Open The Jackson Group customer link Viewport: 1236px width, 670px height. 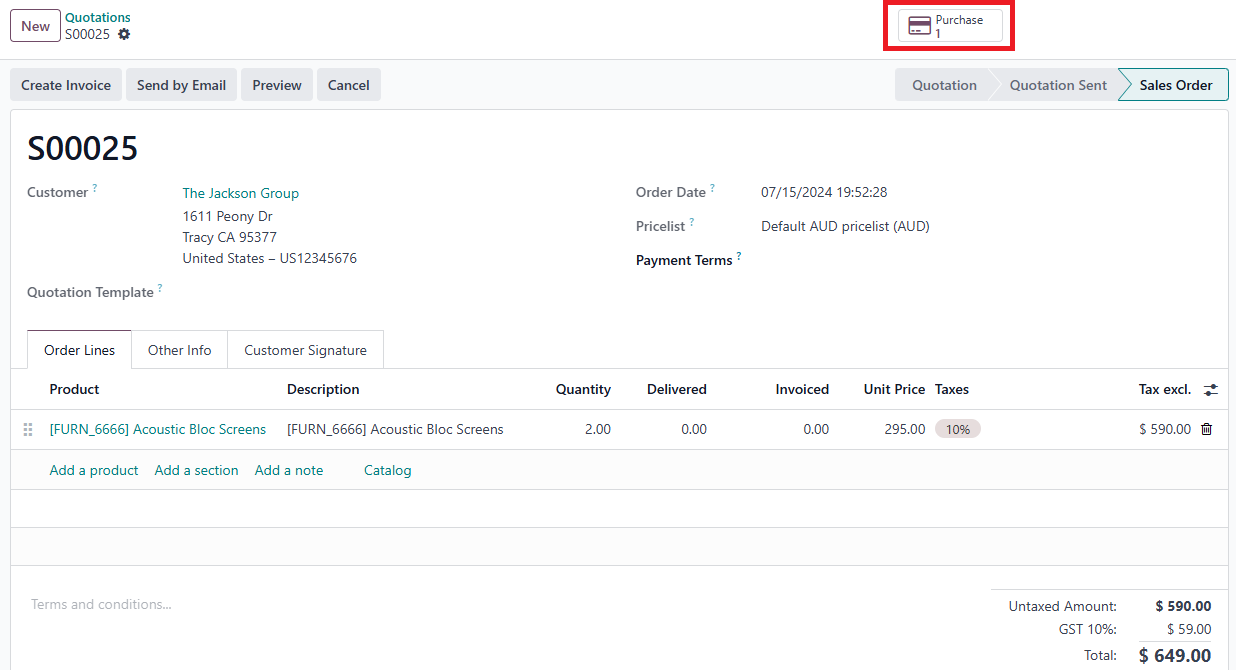click(x=240, y=193)
